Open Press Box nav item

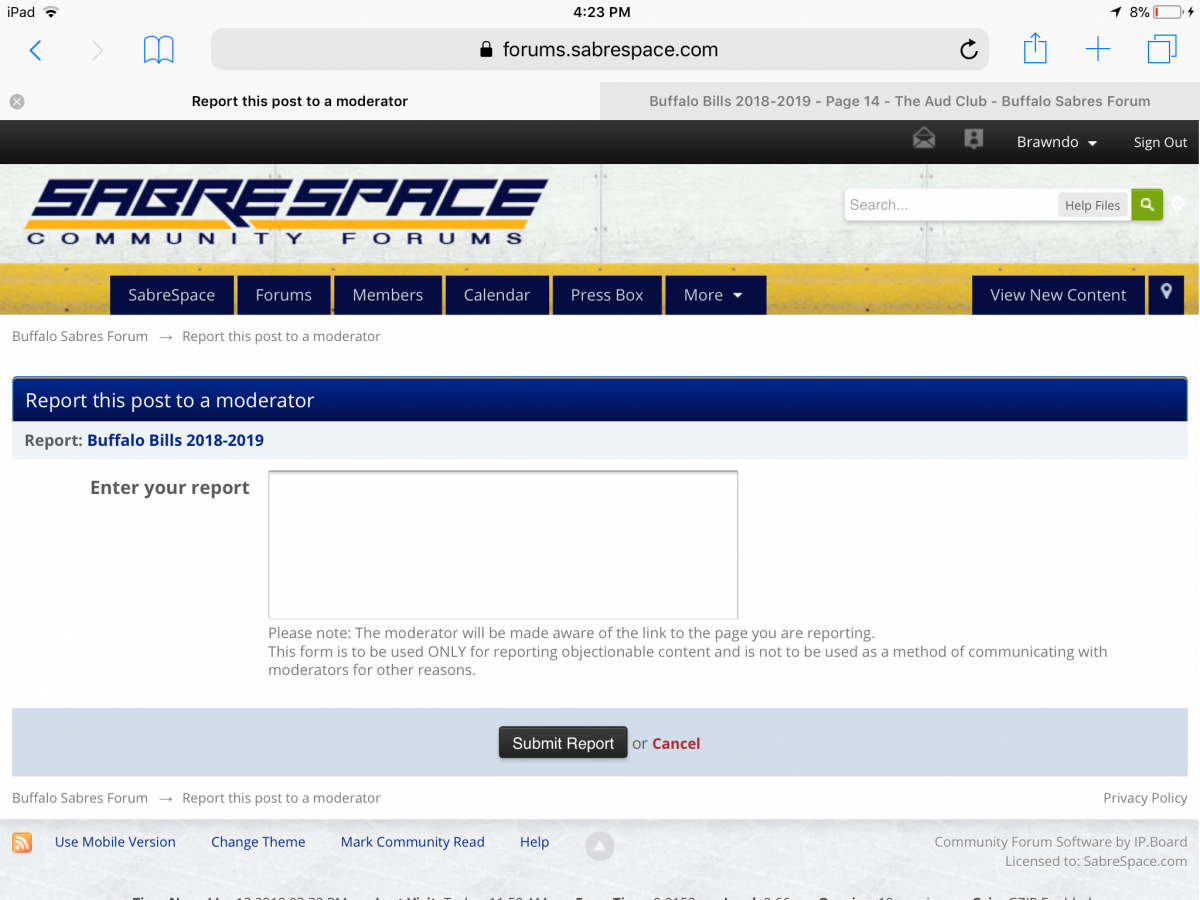[607, 295]
